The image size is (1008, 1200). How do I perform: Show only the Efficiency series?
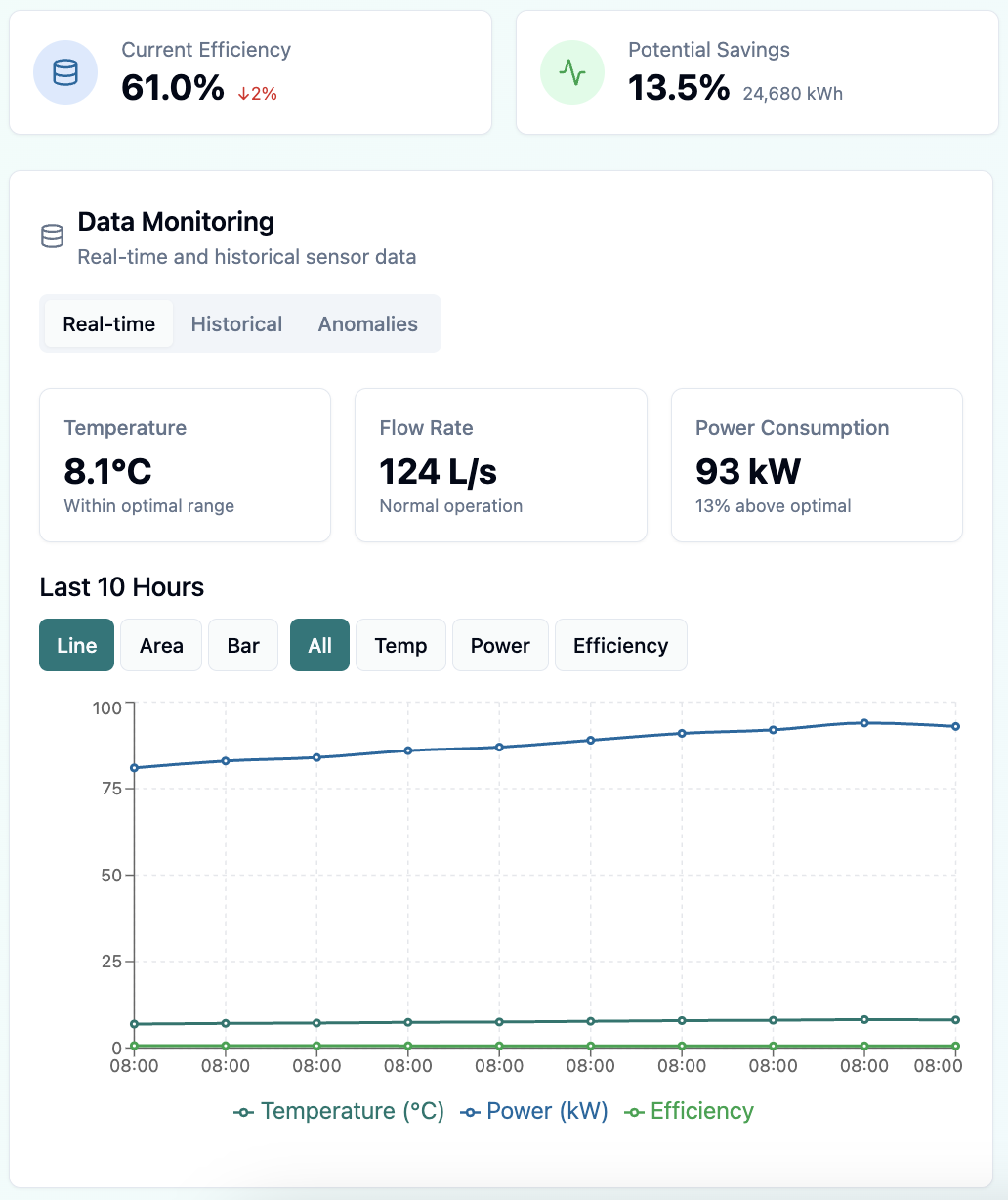pos(620,645)
